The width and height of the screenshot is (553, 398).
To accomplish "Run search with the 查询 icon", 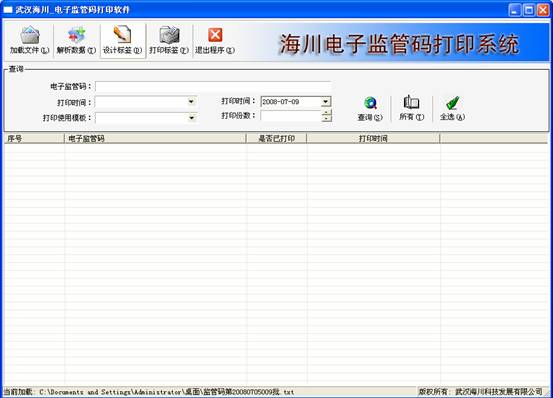I will 370,109.
